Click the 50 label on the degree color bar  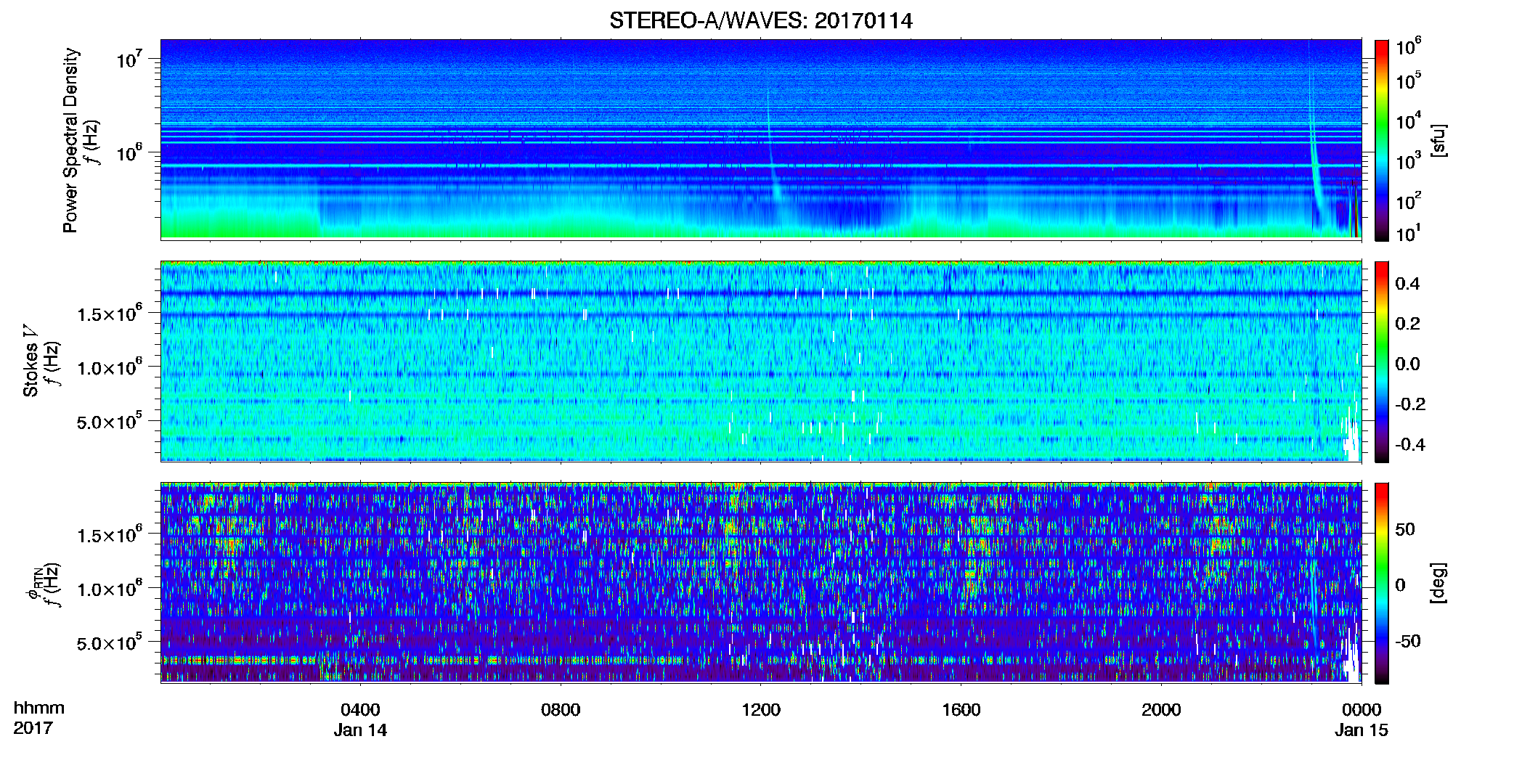tap(1405, 529)
